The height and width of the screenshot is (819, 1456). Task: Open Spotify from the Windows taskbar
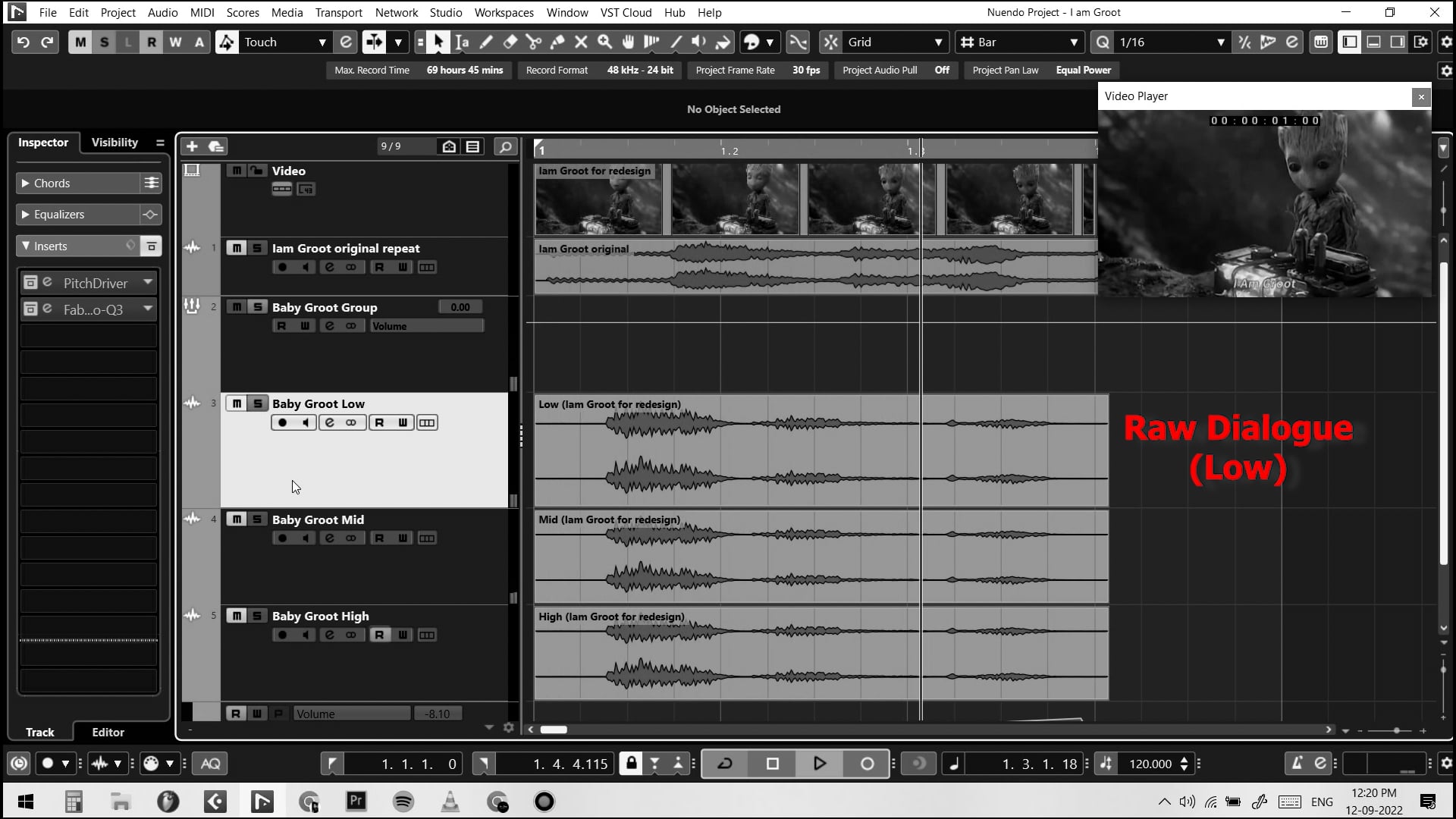click(403, 802)
